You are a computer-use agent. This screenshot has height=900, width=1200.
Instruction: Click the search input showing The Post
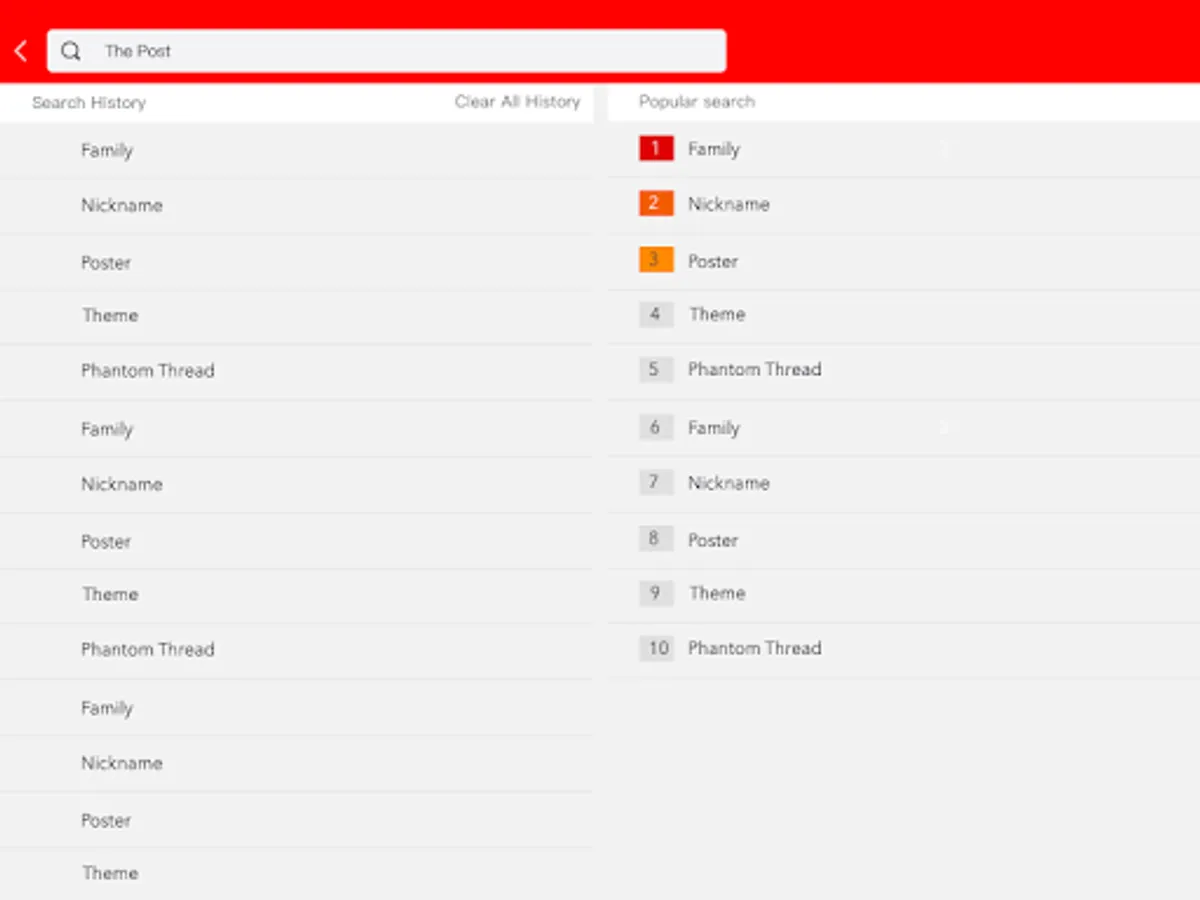[385, 50]
